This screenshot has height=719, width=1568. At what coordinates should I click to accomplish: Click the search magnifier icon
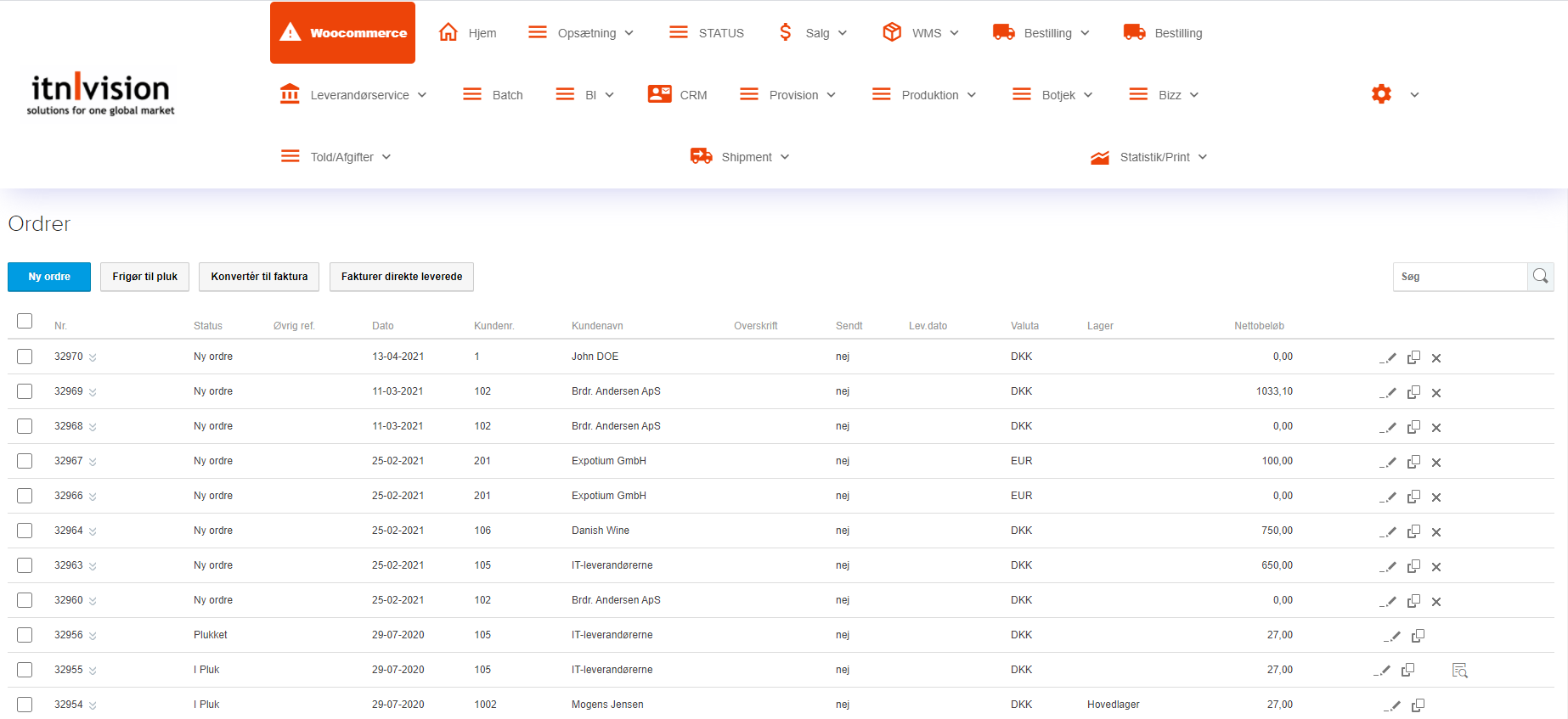click(x=1540, y=277)
